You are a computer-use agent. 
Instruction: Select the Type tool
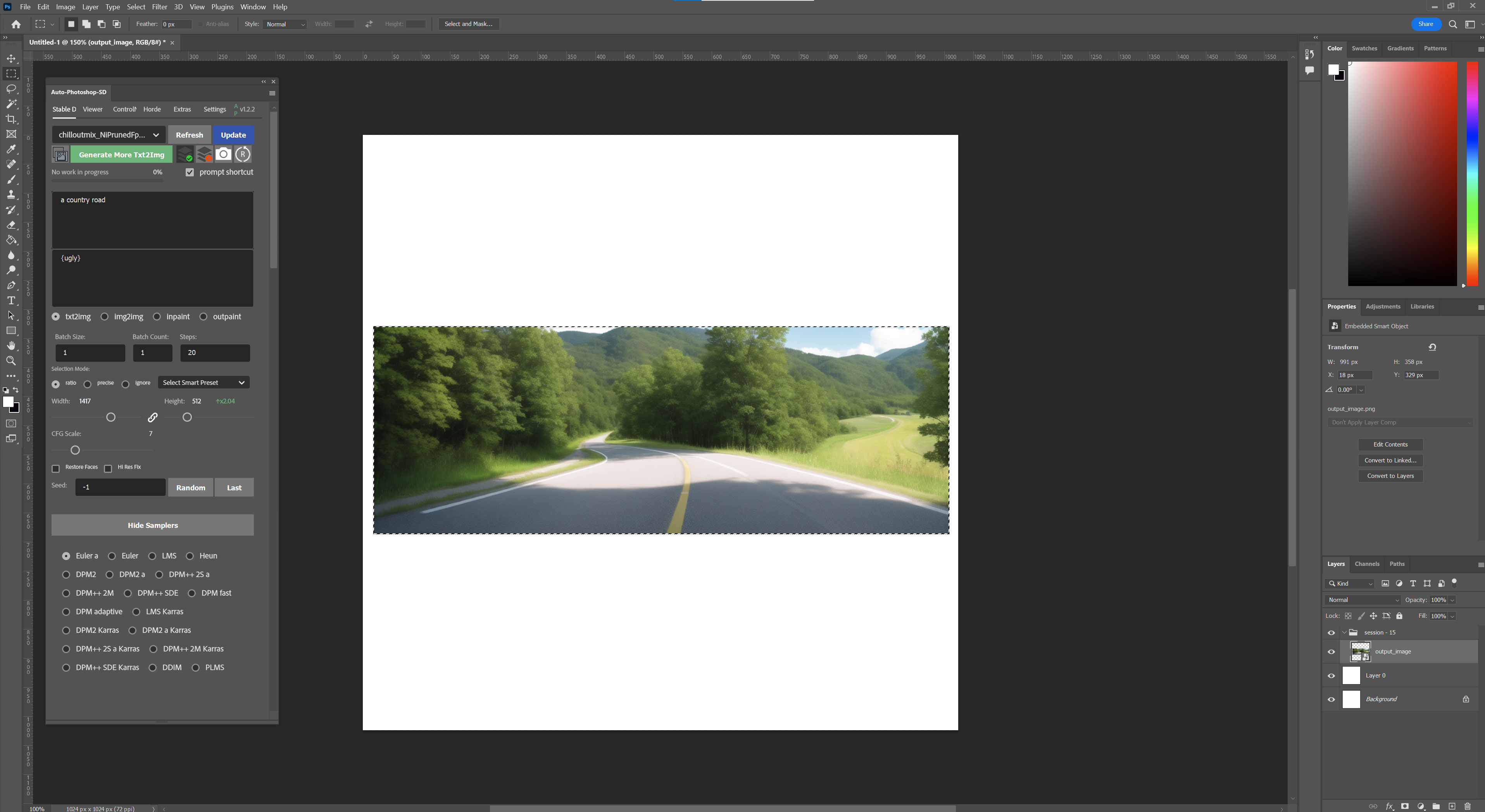point(11,300)
